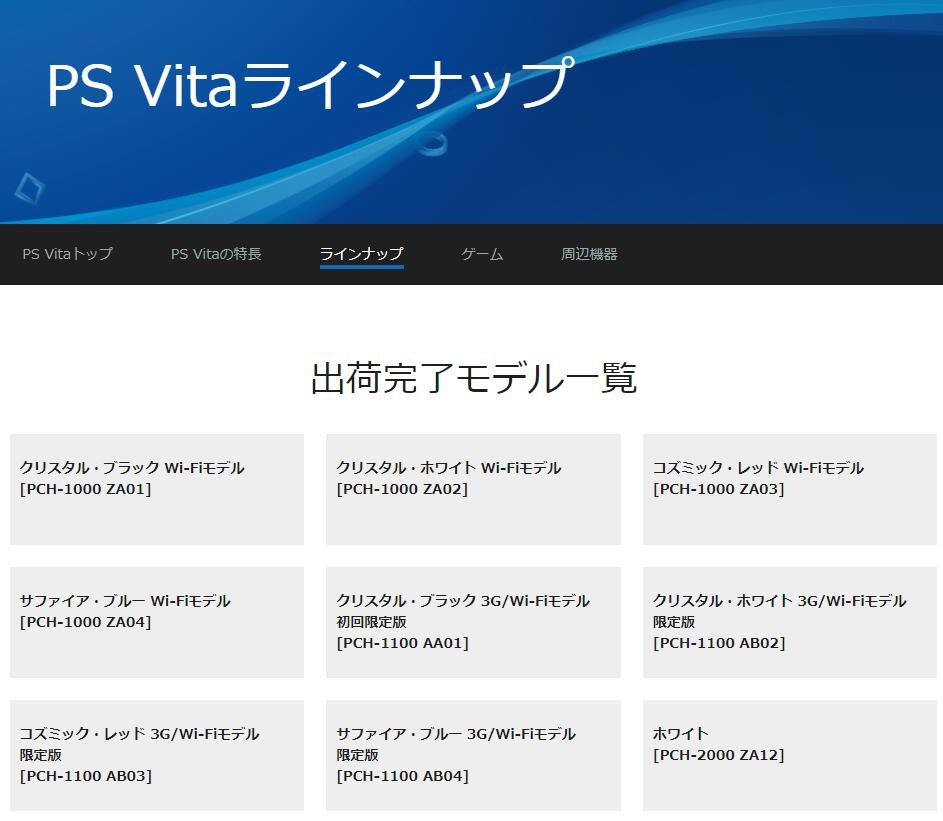The height and width of the screenshot is (821, 943).
Task: Select コズミック・レッド Wi-Fiモデル PCH-1000 ZA03
Action: point(789,488)
